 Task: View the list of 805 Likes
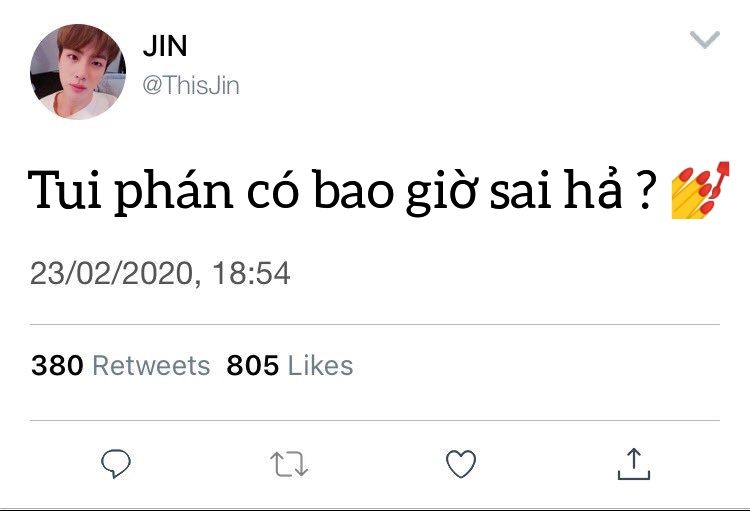pyautogui.click(x=290, y=366)
